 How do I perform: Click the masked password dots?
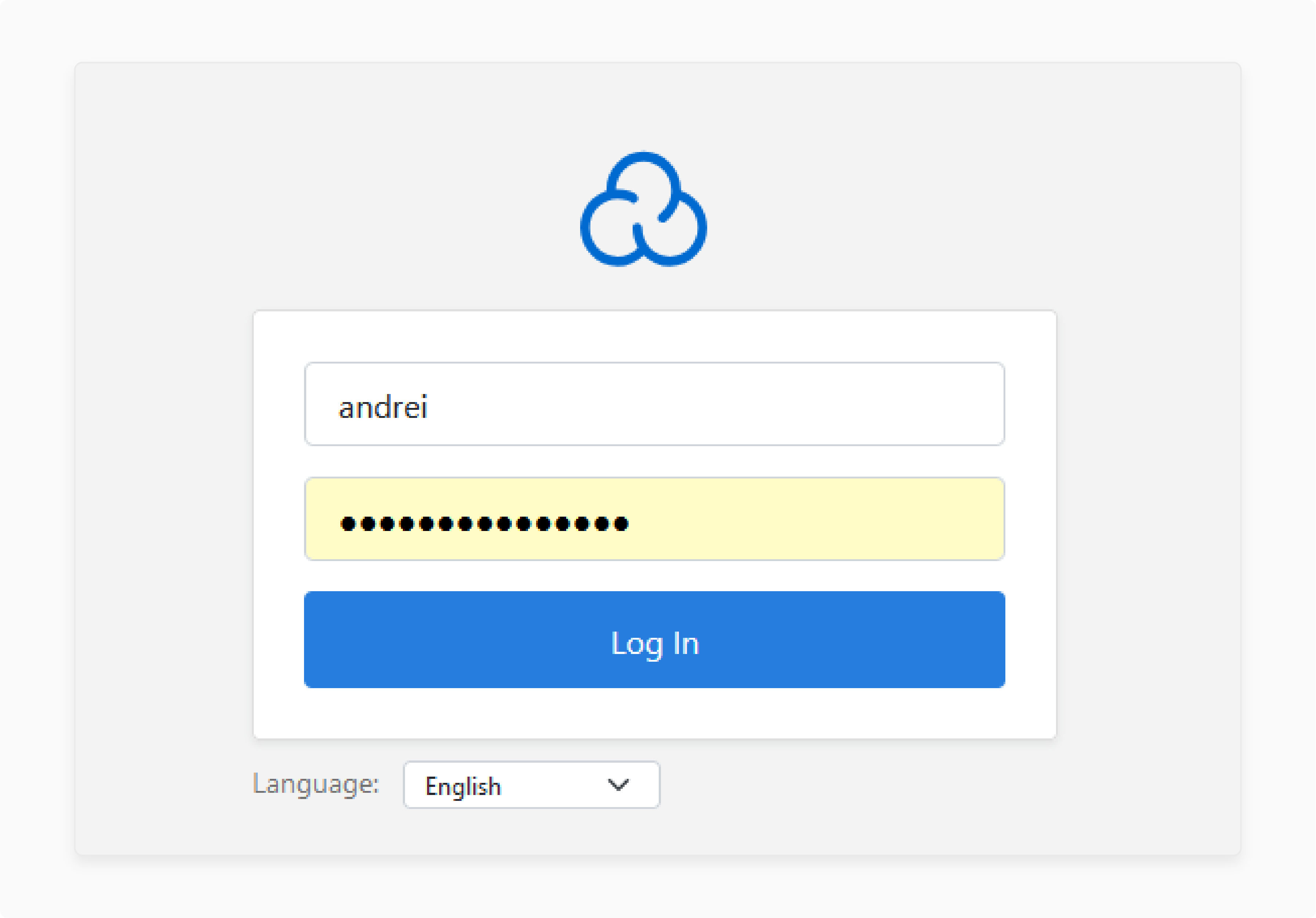point(484,523)
